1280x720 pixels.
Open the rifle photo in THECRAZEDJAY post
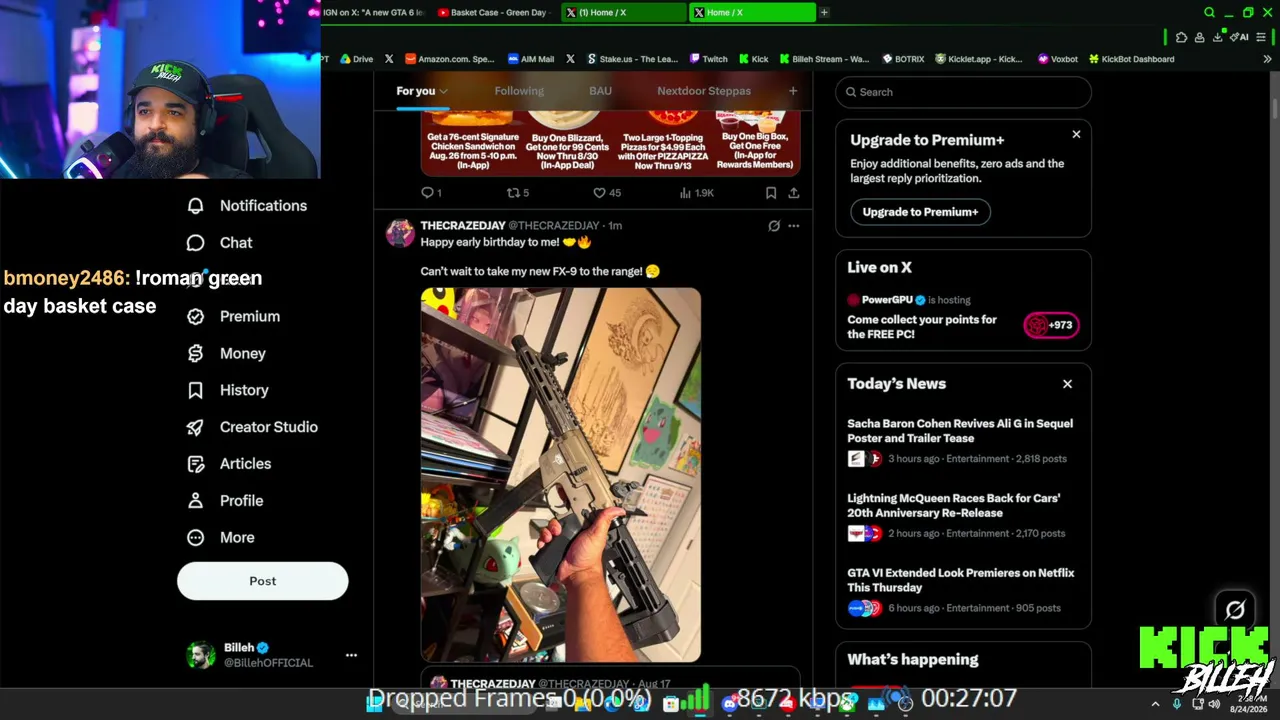(561, 475)
